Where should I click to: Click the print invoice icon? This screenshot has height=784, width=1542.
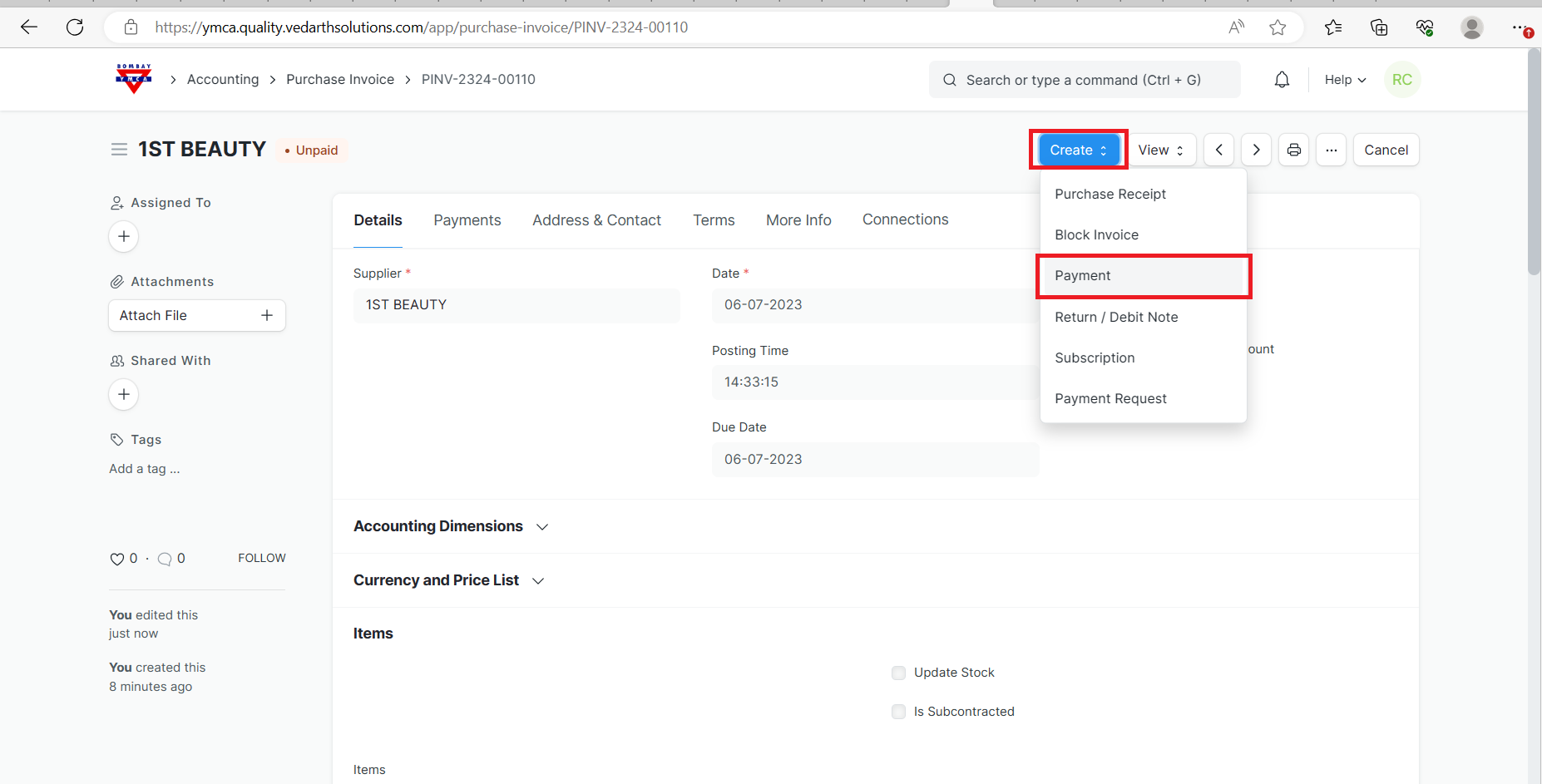tap(1293, 150)
